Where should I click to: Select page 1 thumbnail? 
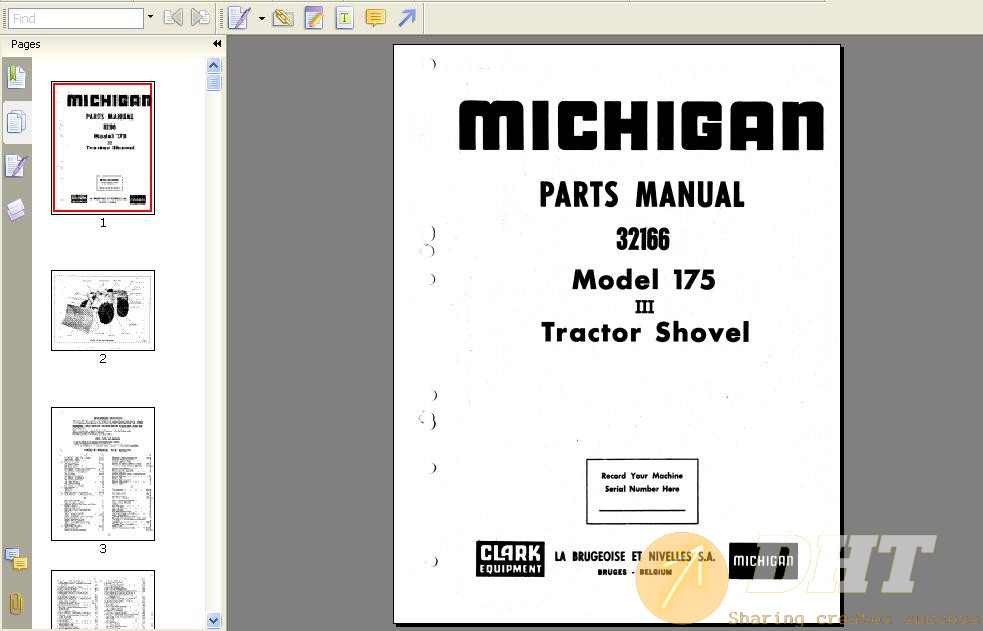tap(103, 148)
